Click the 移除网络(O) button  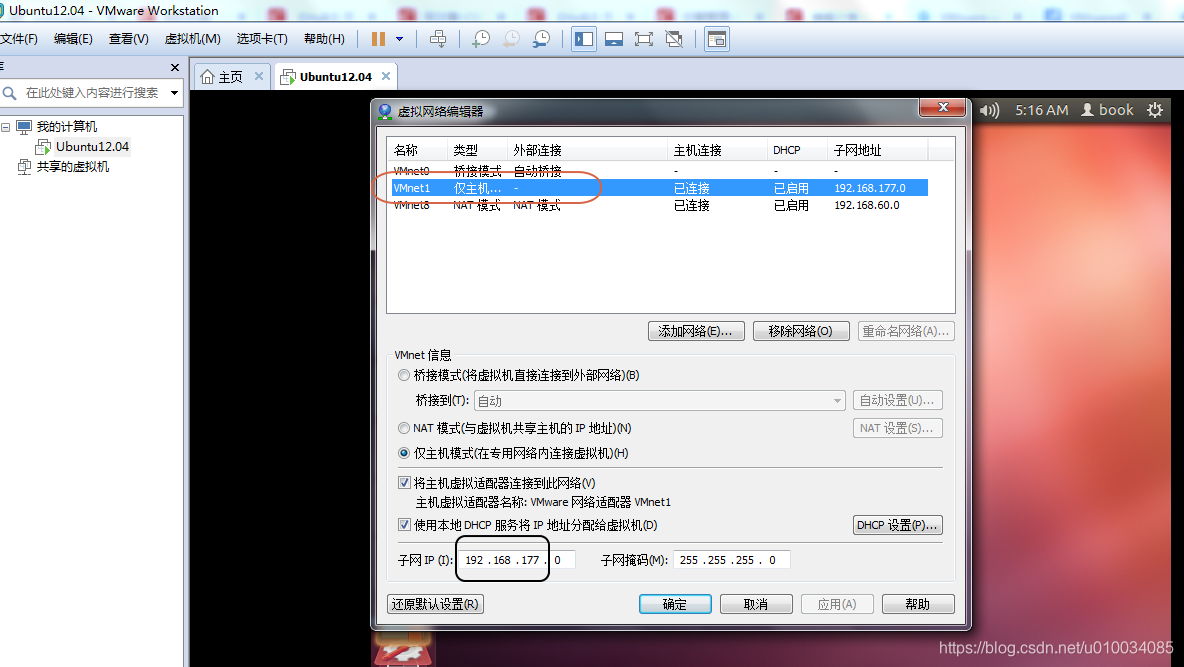800,331
